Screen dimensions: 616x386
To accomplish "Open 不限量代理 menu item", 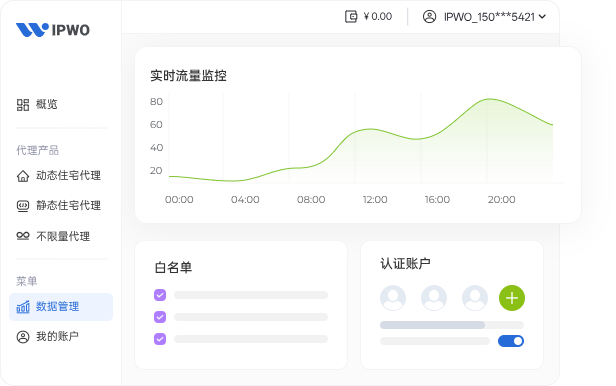I will 63,236.
